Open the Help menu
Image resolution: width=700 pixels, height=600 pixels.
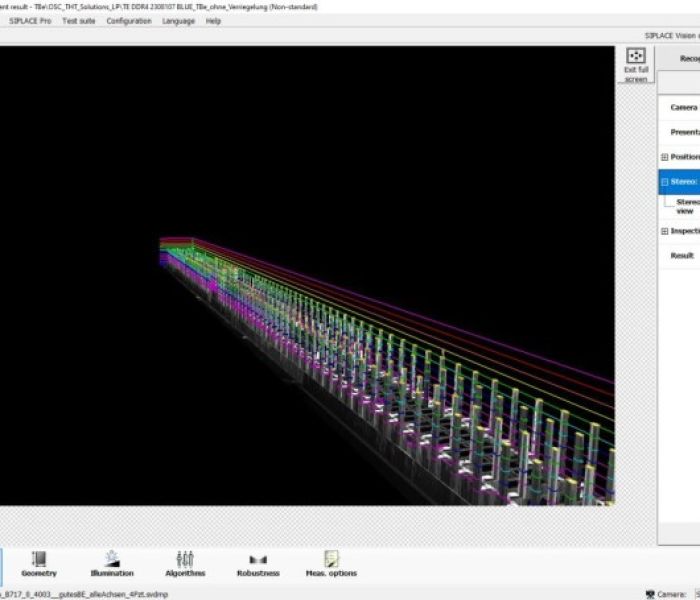[213, 21]
